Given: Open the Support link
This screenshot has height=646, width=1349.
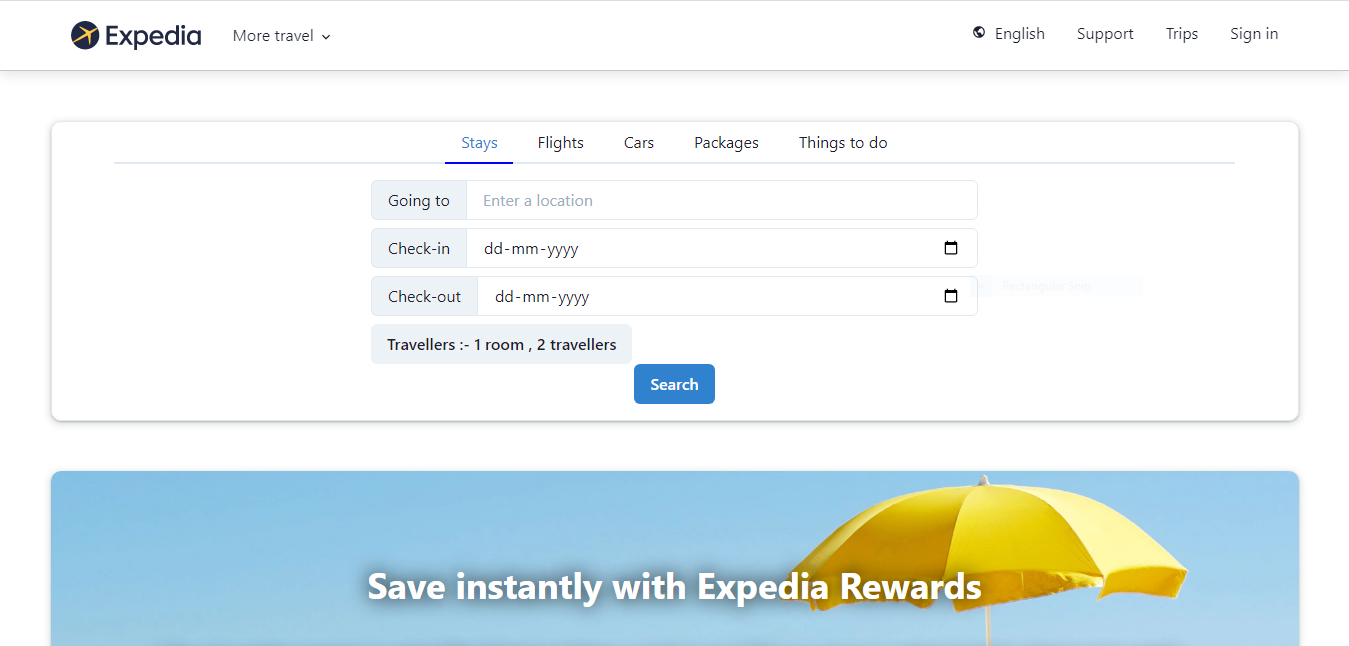Looking at the screenshot, I should point(1105,34).
